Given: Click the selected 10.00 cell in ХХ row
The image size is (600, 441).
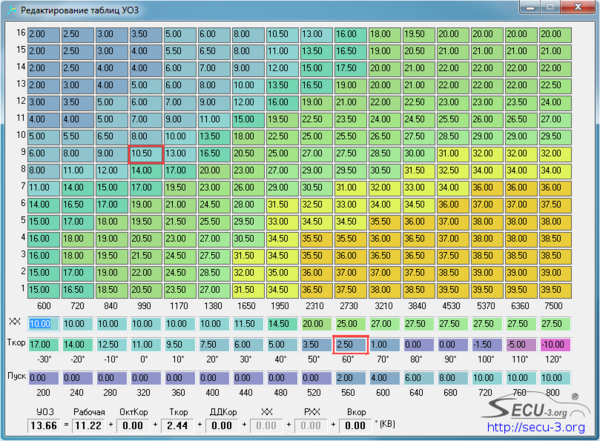Looking at the screenshot, I should click(x=44, y=324).
